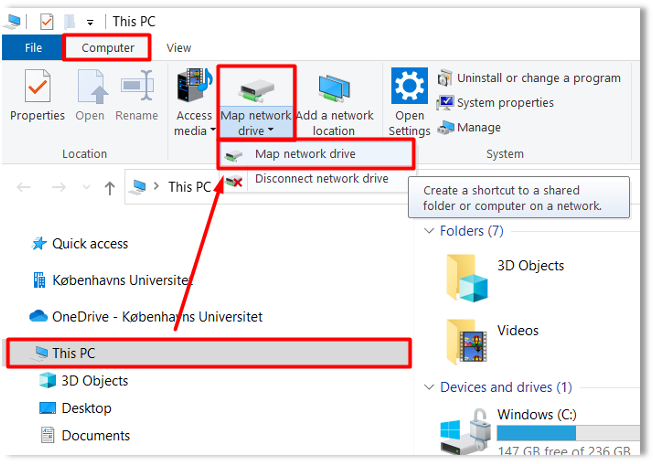The image size is (654, 464).
Task: Go back with the Back arrow
Action: (23, 187)
